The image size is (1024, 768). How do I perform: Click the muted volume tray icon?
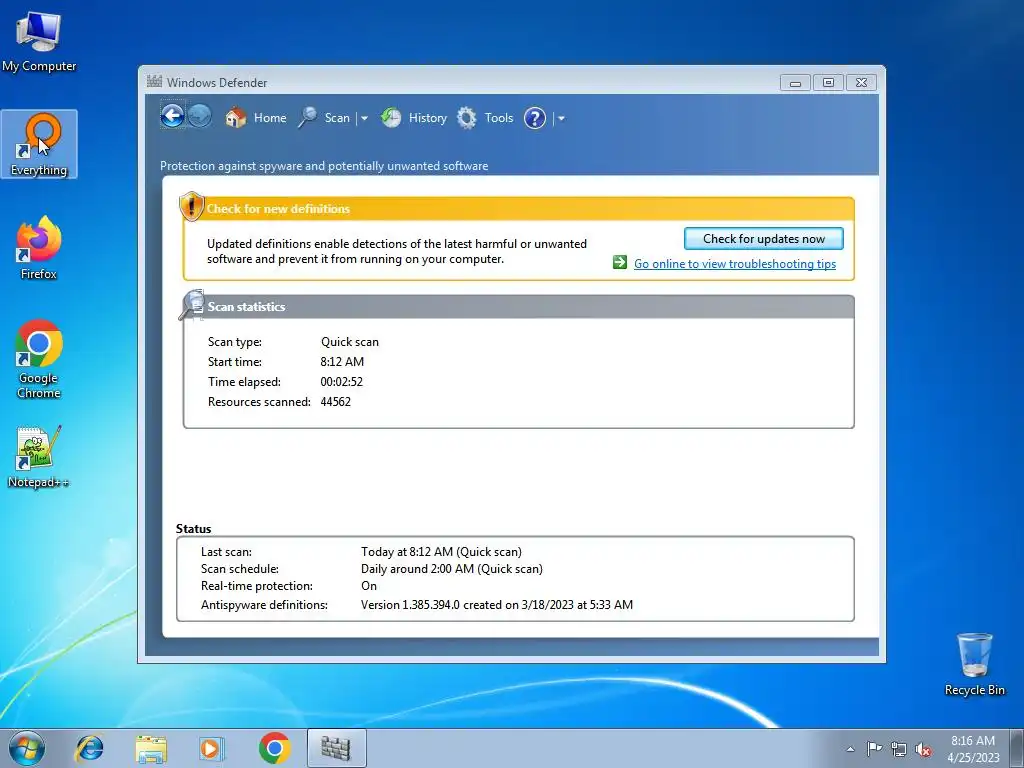coord(923,749)
